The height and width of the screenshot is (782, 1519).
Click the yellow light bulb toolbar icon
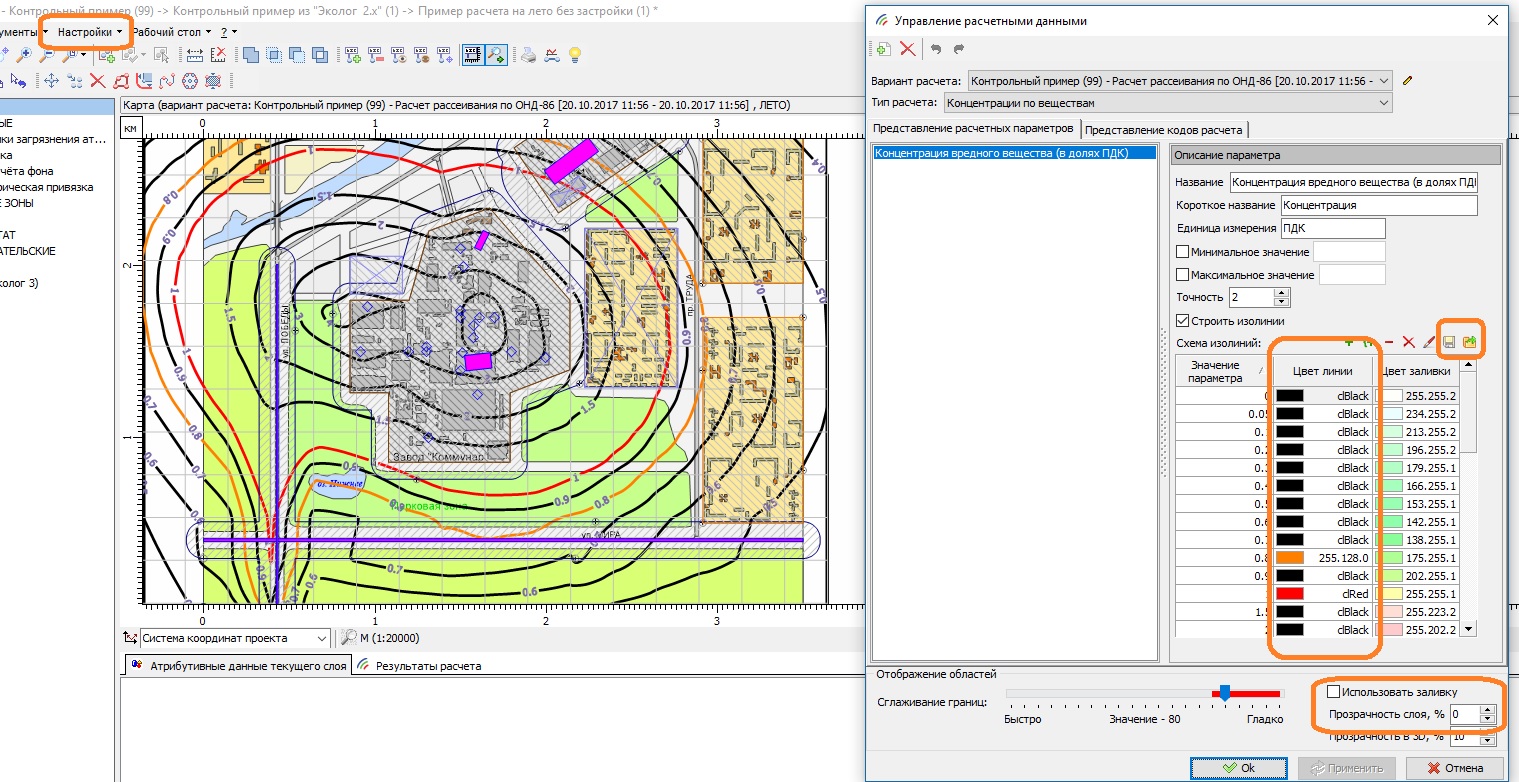pyautogui.click(x=575, y=55)
